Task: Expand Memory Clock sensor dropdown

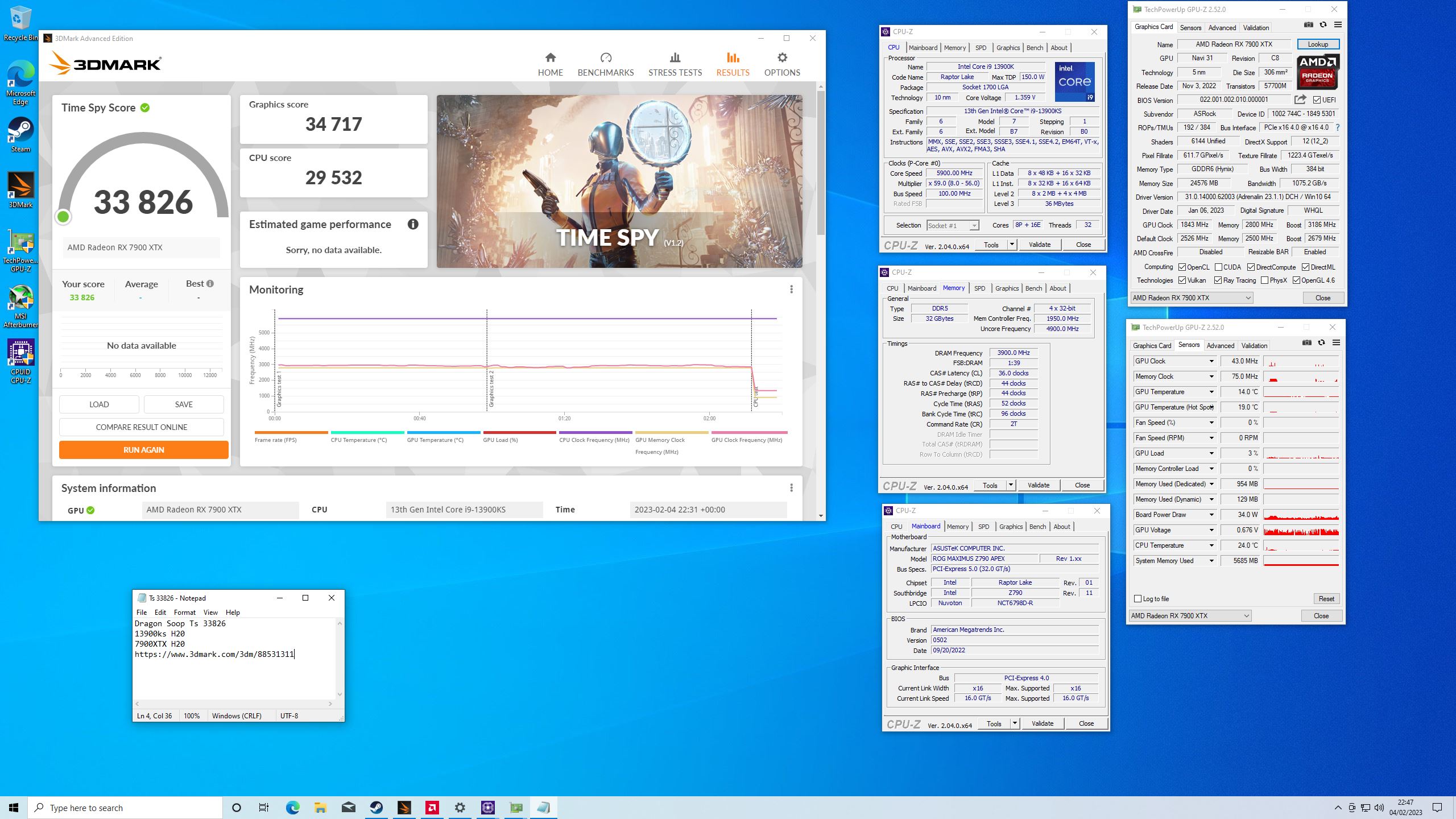Action: tap(1211, 377)
